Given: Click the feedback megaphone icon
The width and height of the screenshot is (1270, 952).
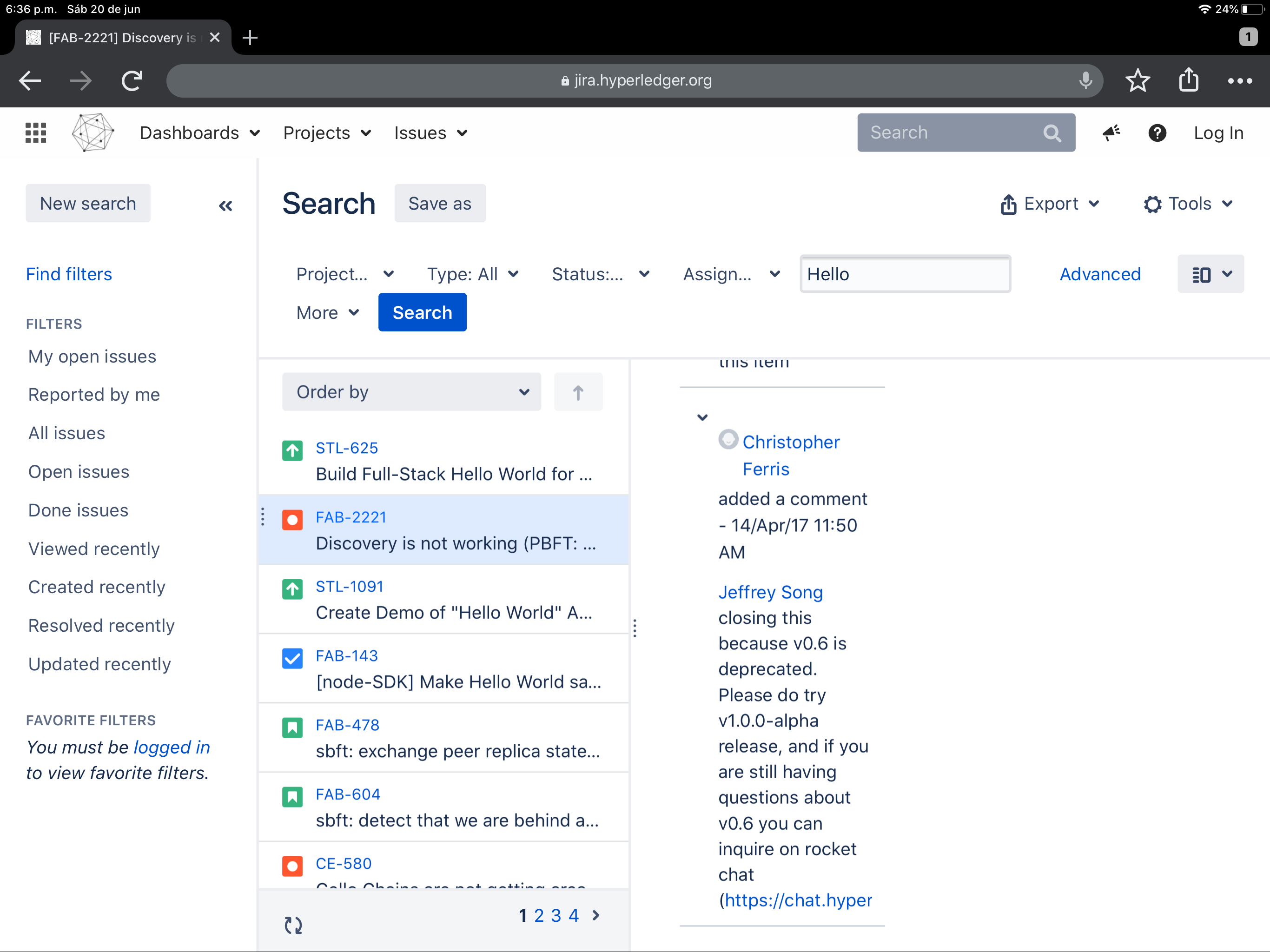Looking at the screenshot, I should [x=1111, y=132].
